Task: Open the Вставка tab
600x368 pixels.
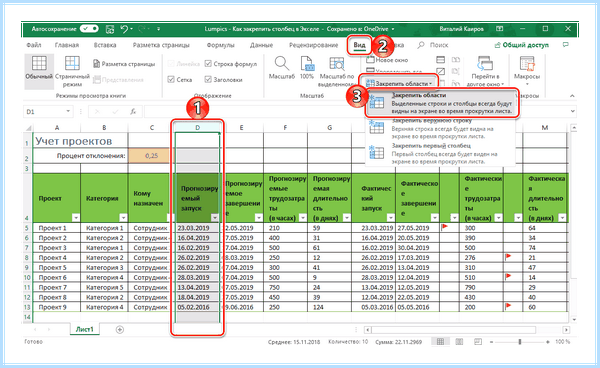Action: click(105, 45)
